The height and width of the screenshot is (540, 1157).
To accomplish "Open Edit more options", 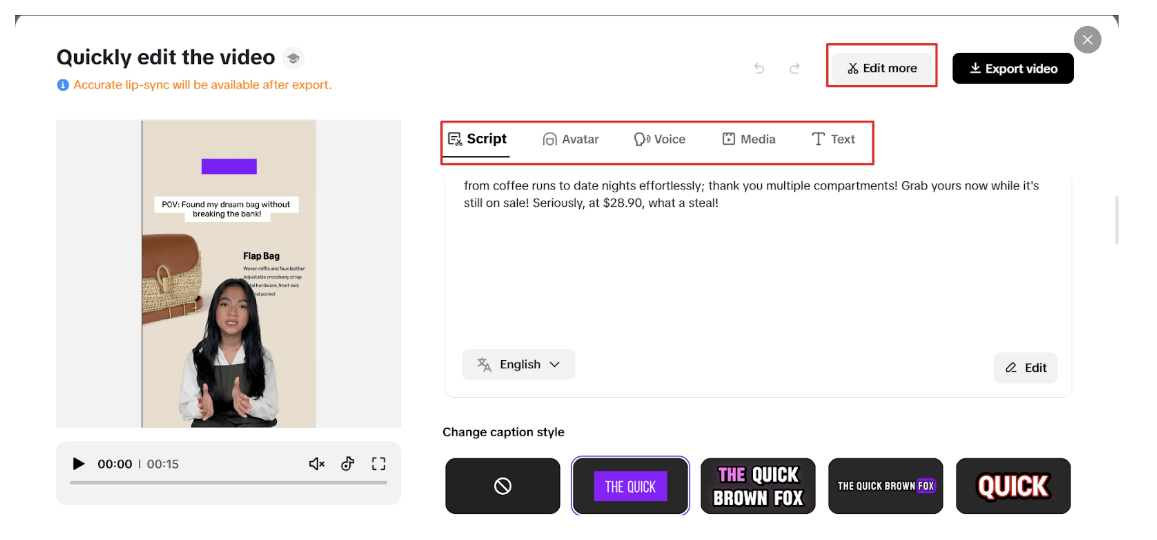I will click(881, 68).
